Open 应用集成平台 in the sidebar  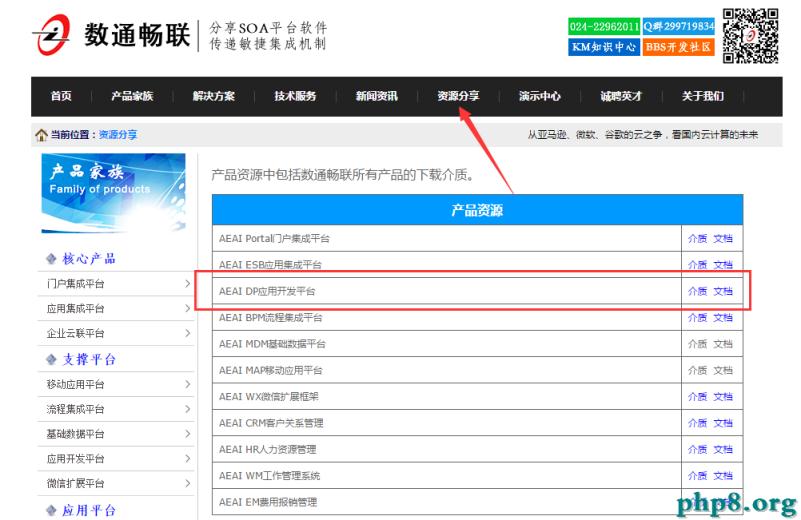(76, 309)
